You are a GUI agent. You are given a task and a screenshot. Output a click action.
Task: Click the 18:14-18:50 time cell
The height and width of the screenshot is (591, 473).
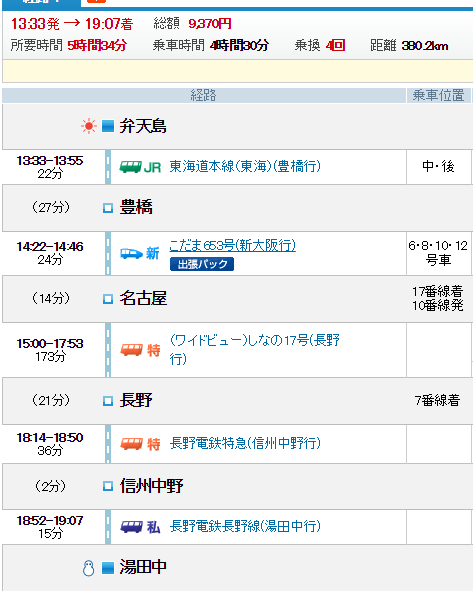click(x=50, y=444)
